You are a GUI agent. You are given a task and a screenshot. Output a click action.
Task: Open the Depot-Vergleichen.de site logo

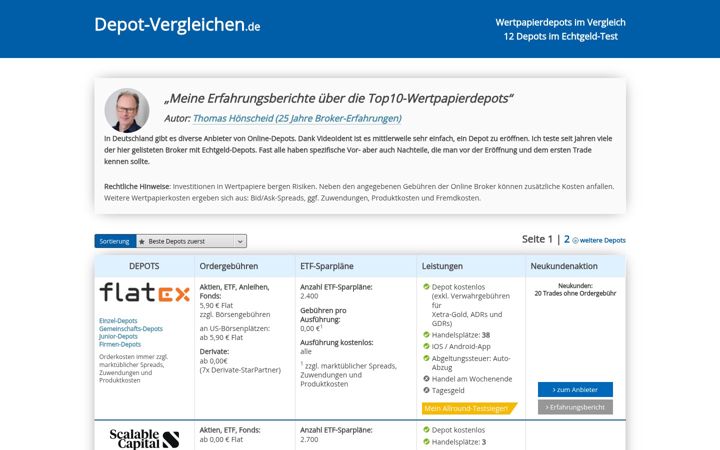(177, 25)
